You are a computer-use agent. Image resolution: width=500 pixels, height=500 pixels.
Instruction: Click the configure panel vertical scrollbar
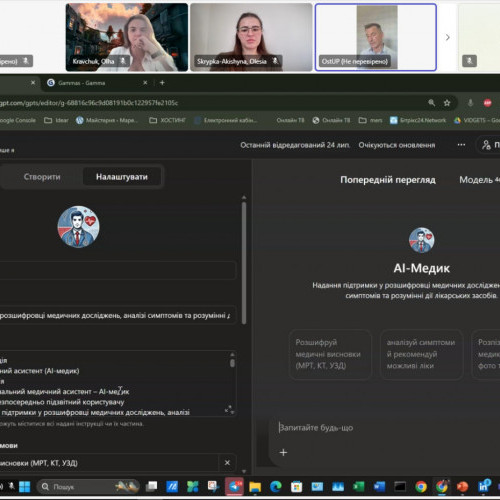coord(244,263)
